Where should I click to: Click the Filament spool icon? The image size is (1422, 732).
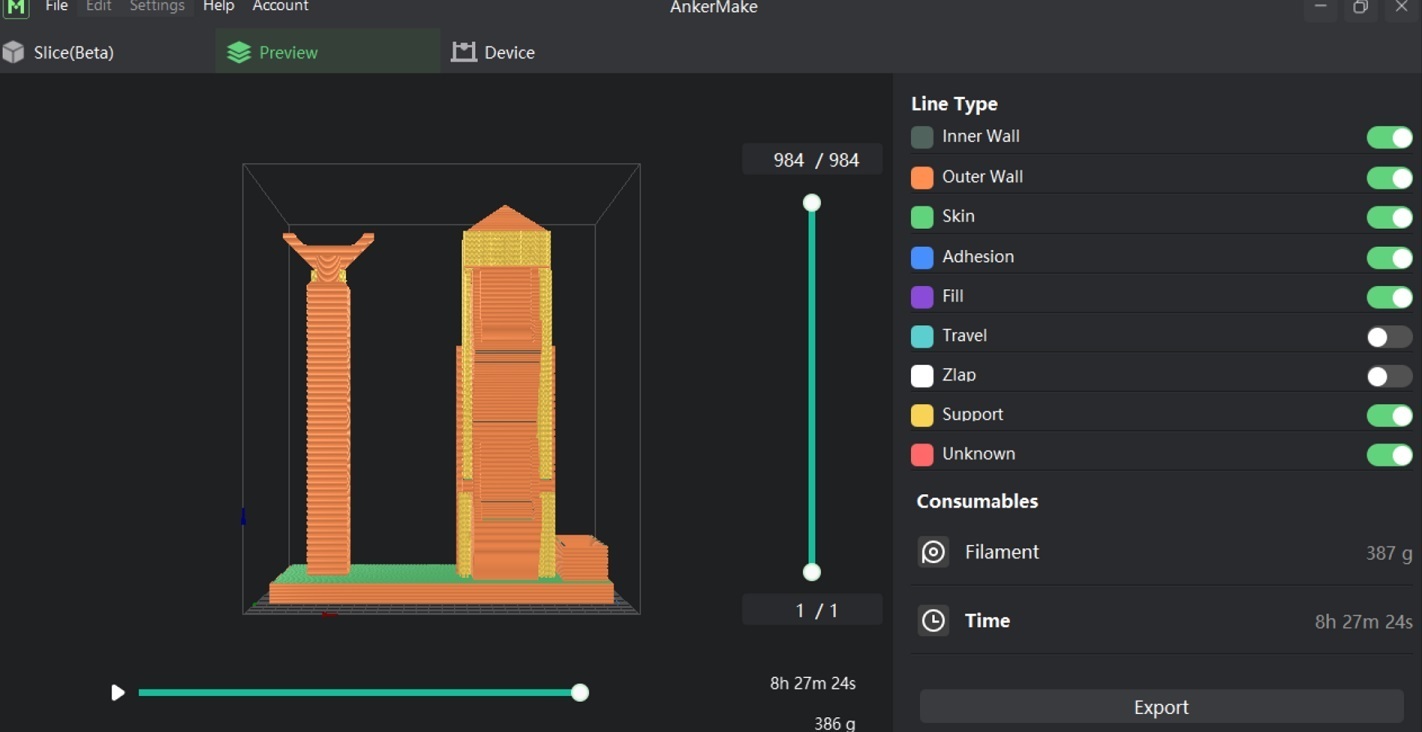coord(933,552)
